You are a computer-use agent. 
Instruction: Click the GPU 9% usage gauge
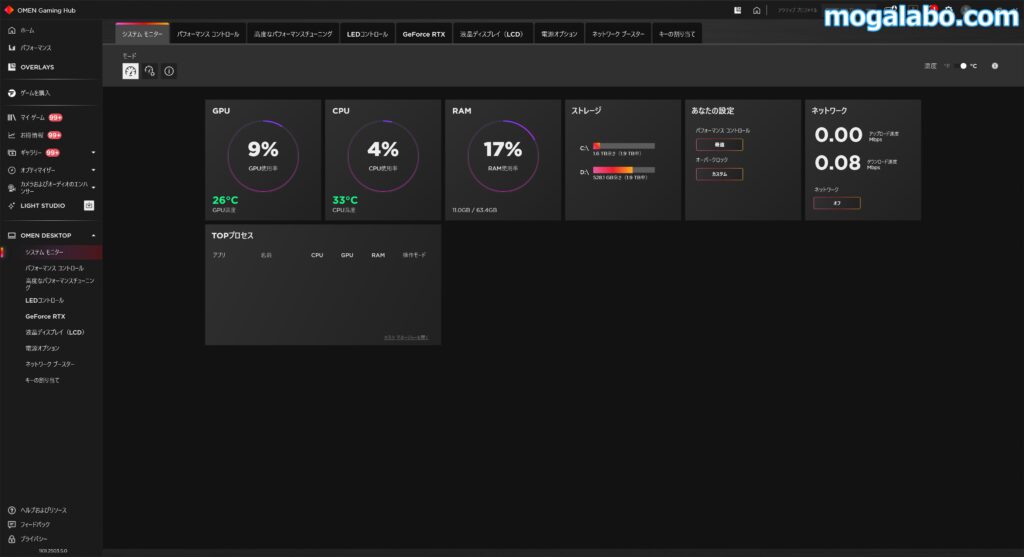[x=263, y=156]
